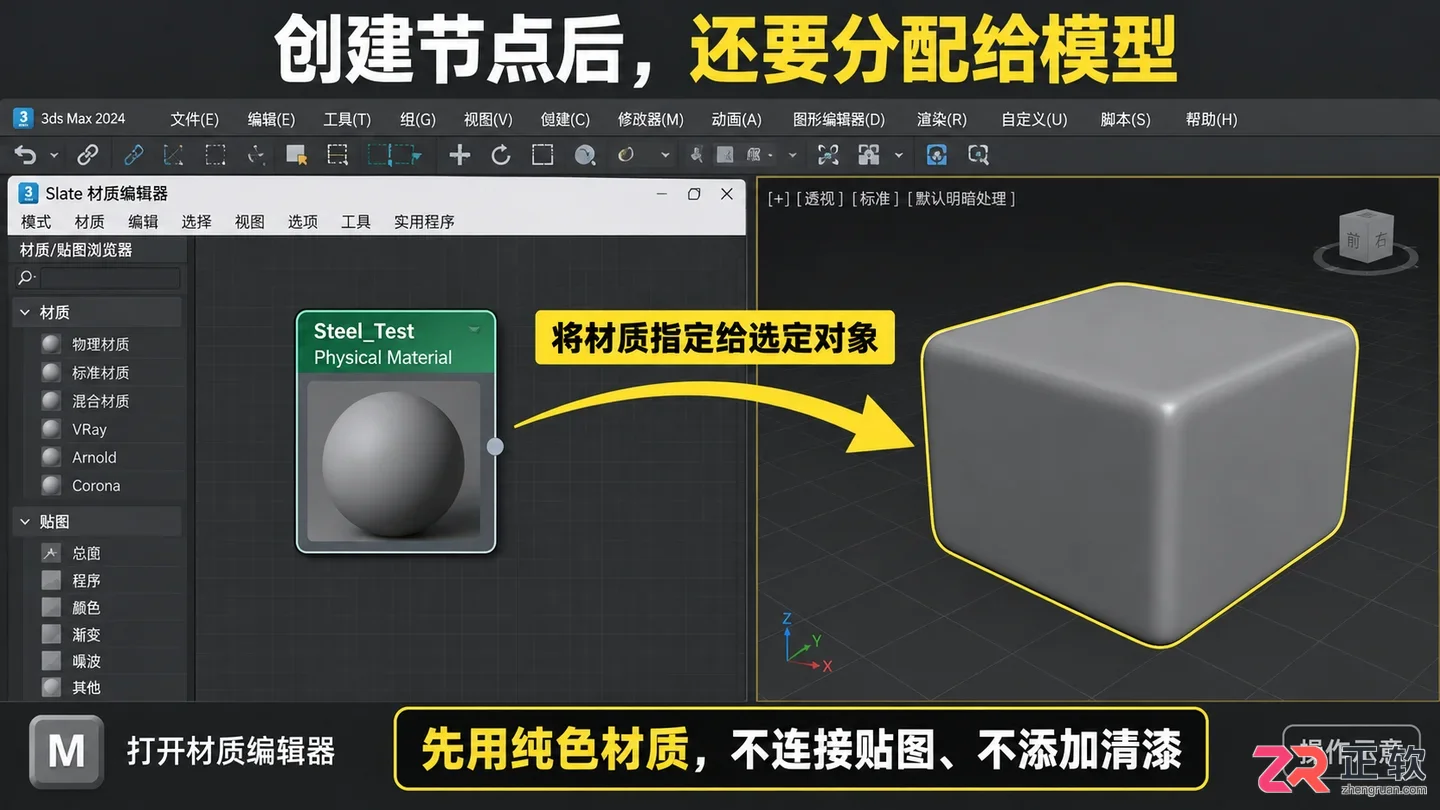Activate the Select and Move cross tool

tap(459, 155)
